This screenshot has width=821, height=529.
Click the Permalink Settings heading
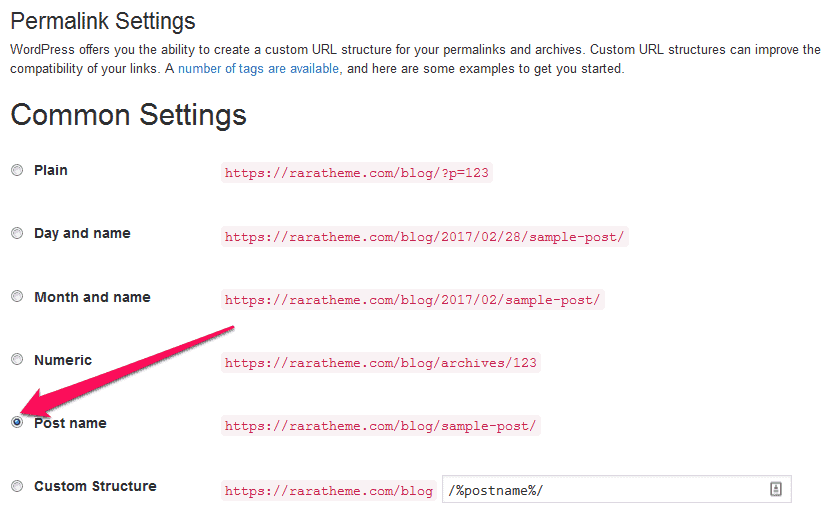coord(103,21)
